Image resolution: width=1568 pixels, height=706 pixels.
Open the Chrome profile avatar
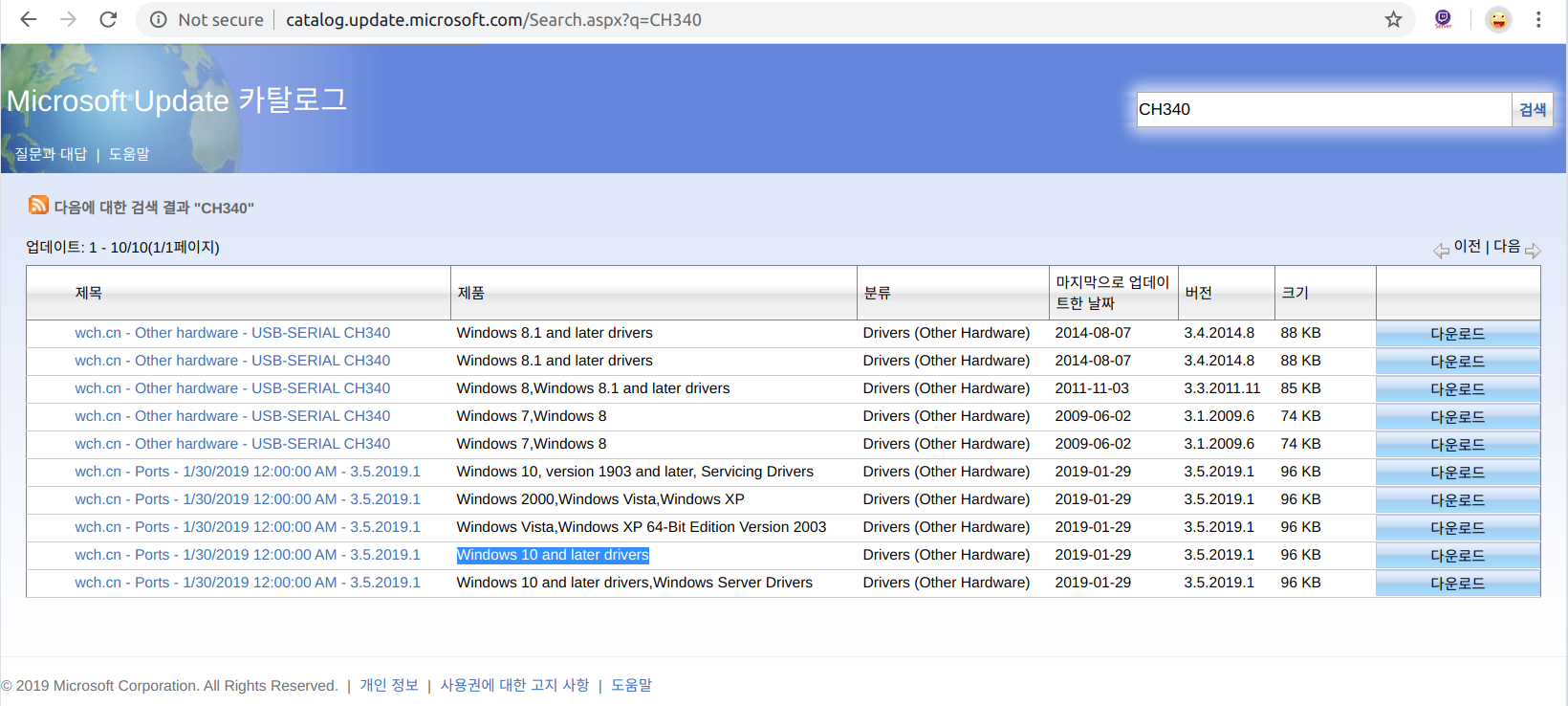point(1498,19)
